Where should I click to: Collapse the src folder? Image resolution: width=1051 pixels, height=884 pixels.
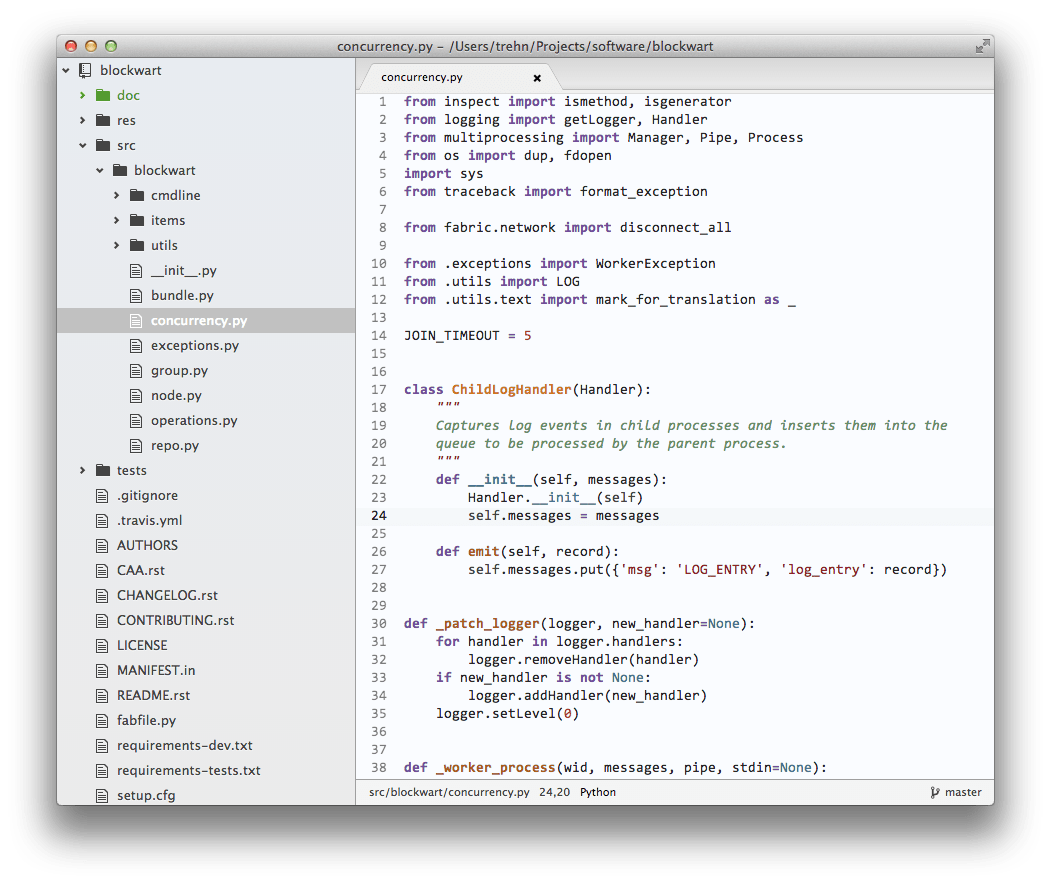click(x=82, y=145)
